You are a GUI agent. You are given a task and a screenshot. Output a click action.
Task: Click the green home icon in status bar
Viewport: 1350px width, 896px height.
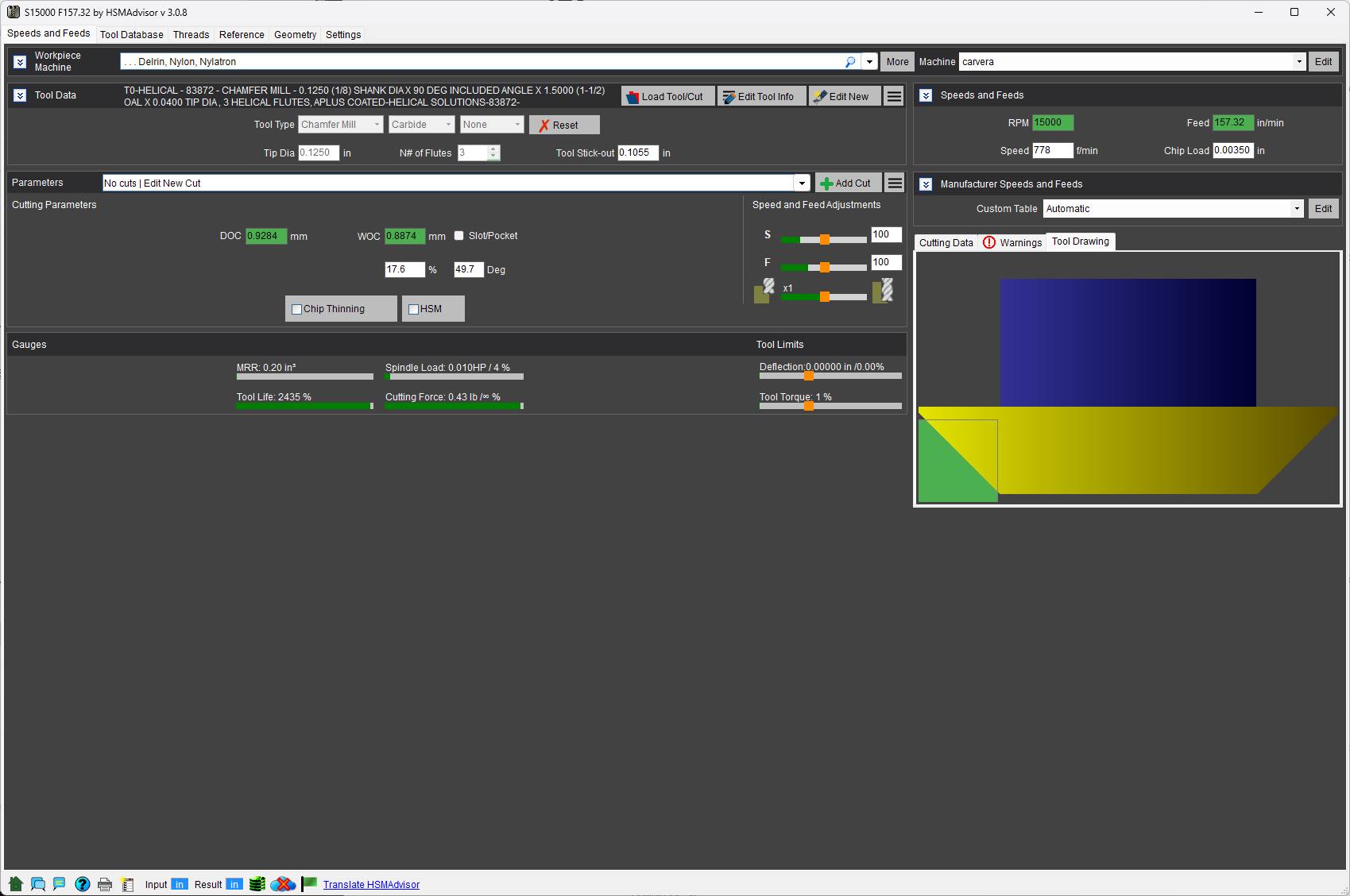tap(16, 884)
